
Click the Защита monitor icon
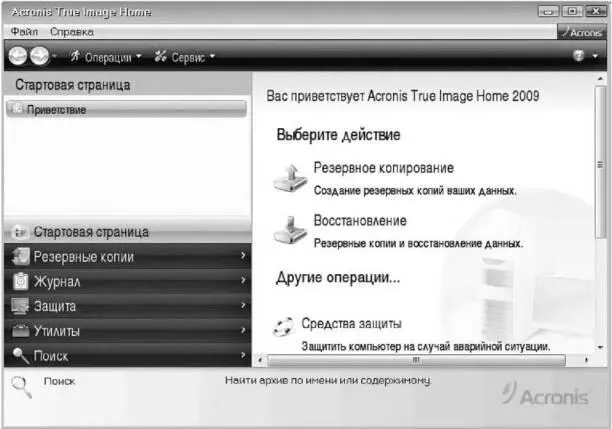[x=20, y=306]
